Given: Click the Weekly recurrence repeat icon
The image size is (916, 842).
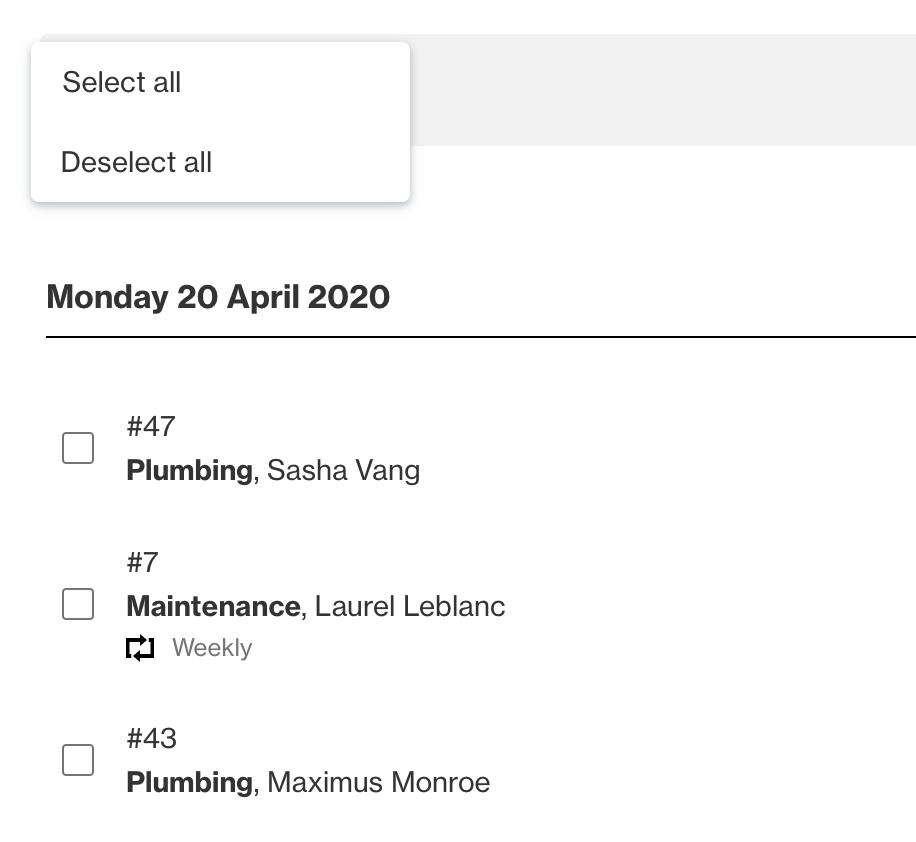Looking at the screenshot, I should tap(140, 648).
